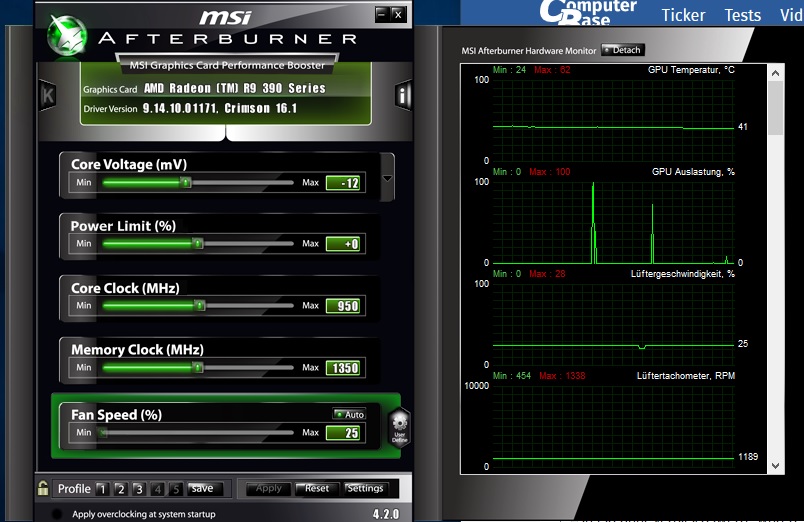Screen dimensions: 804x522
Task: Click the ComputerBase site logo
Action: pyautogui.click(x=588, y=11)
